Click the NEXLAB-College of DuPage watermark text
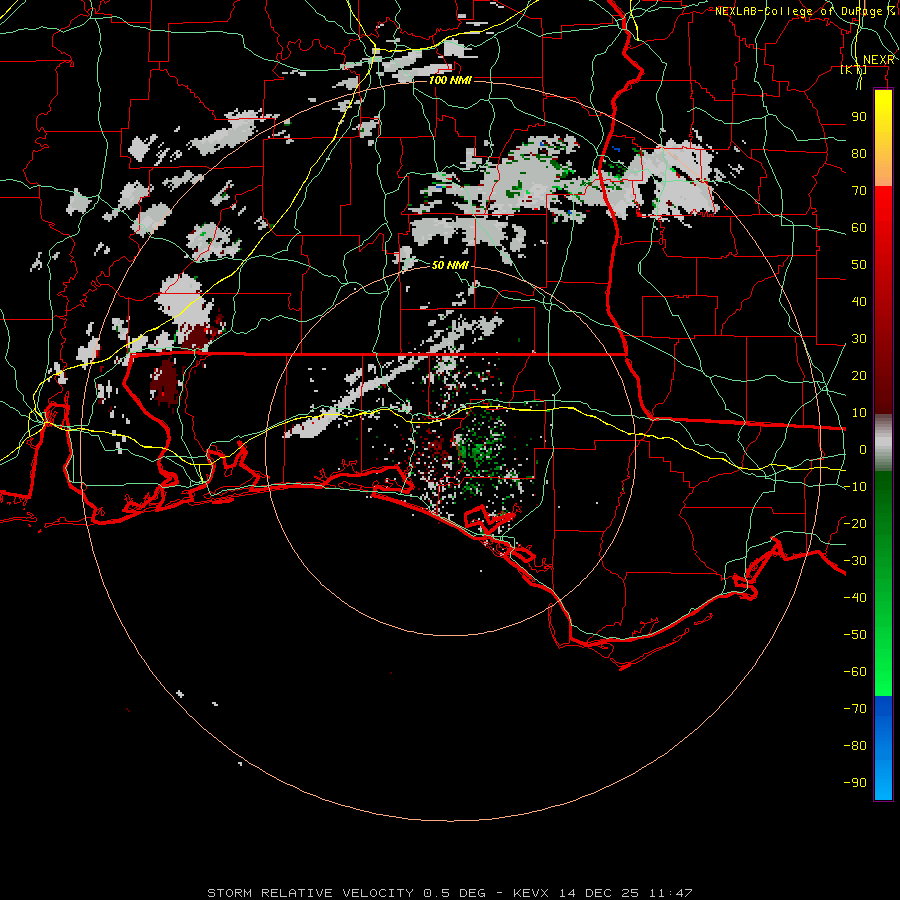The height and width of the screenshot is (900, 900). point(804,11)
